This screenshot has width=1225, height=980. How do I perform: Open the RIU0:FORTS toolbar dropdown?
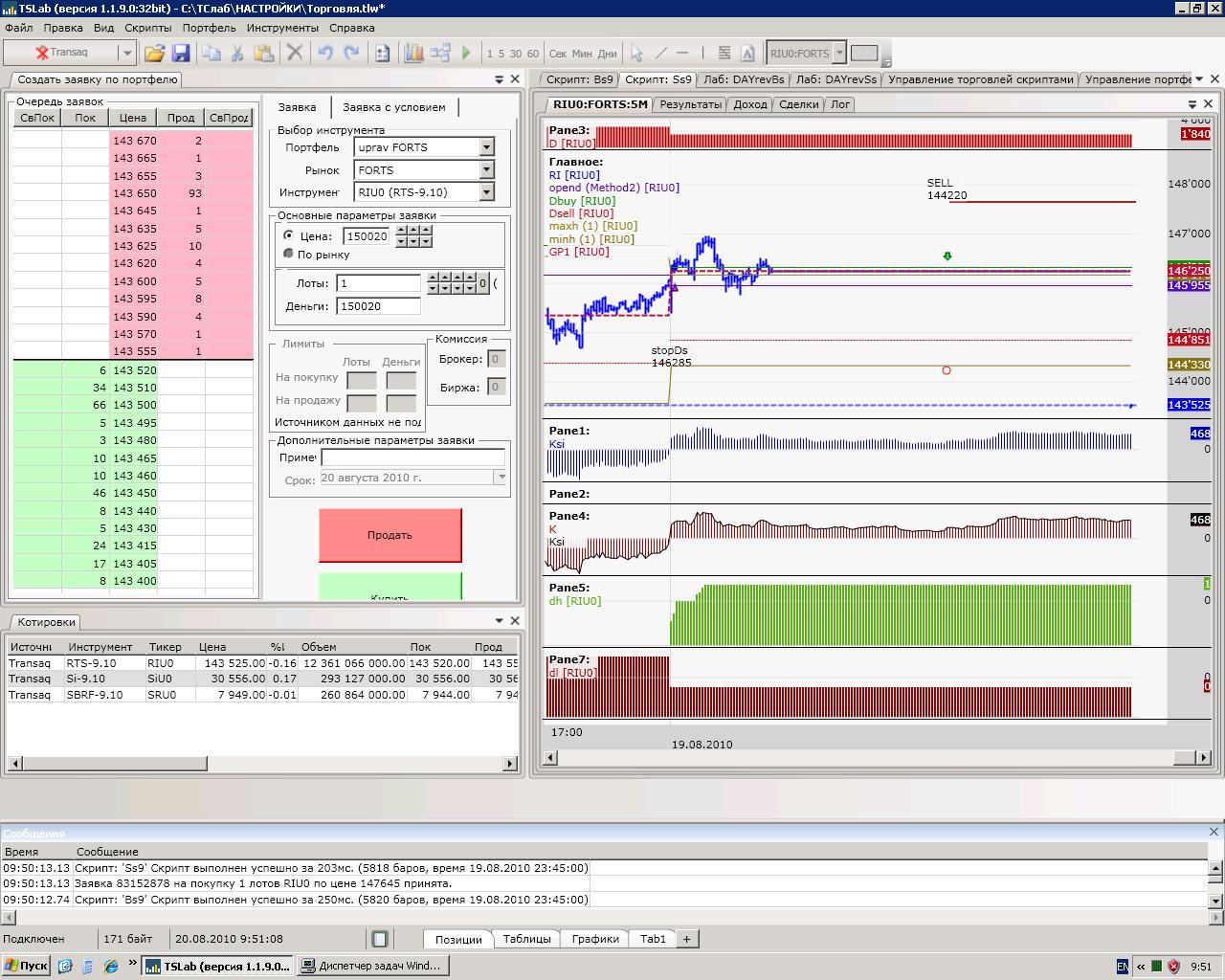[x=839, y=54]
